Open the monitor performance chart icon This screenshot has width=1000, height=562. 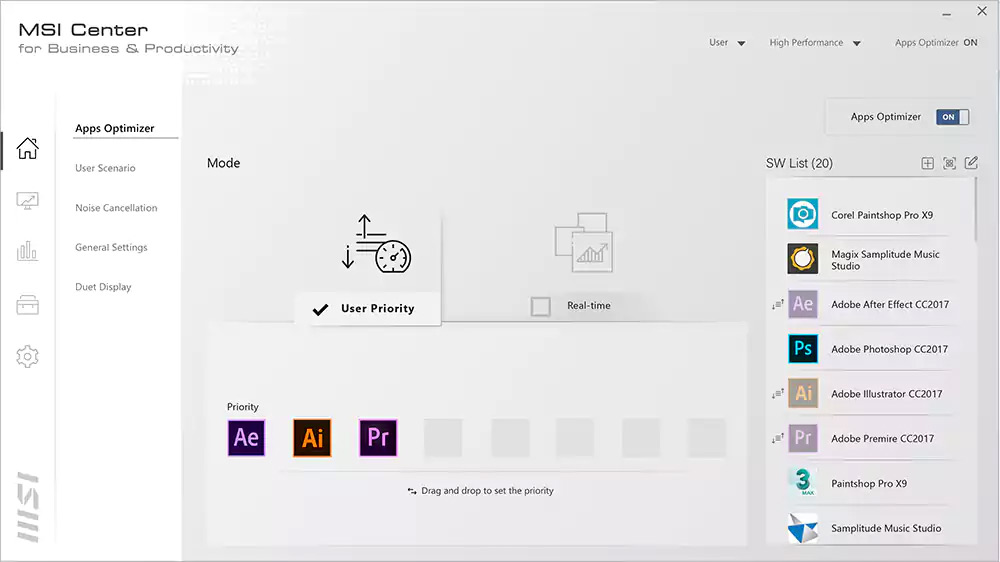click(x=28, y=201)
